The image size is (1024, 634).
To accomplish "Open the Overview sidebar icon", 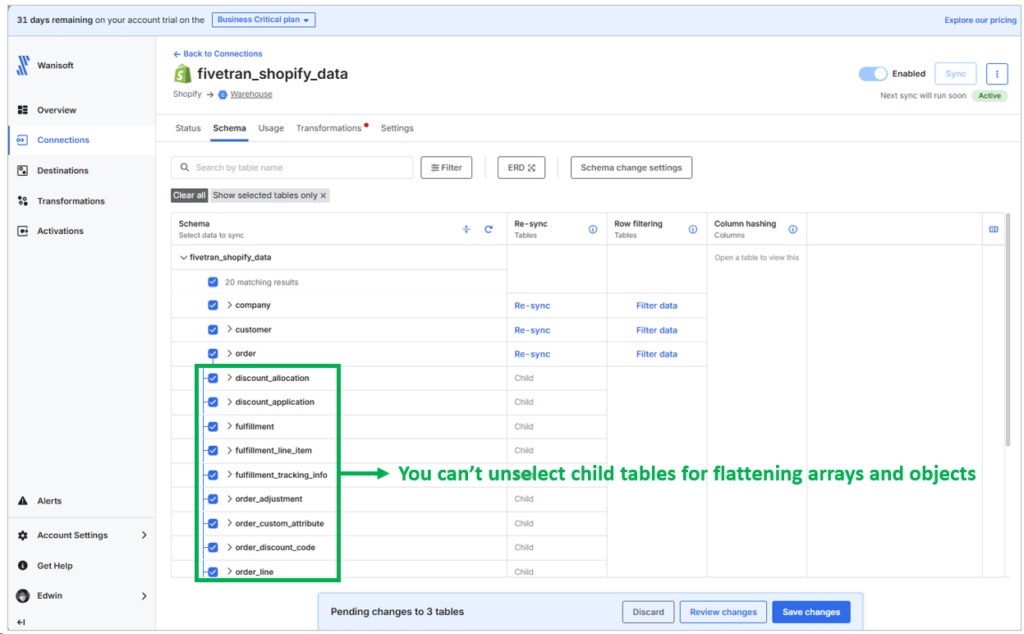I will click(x=23, y=110).
